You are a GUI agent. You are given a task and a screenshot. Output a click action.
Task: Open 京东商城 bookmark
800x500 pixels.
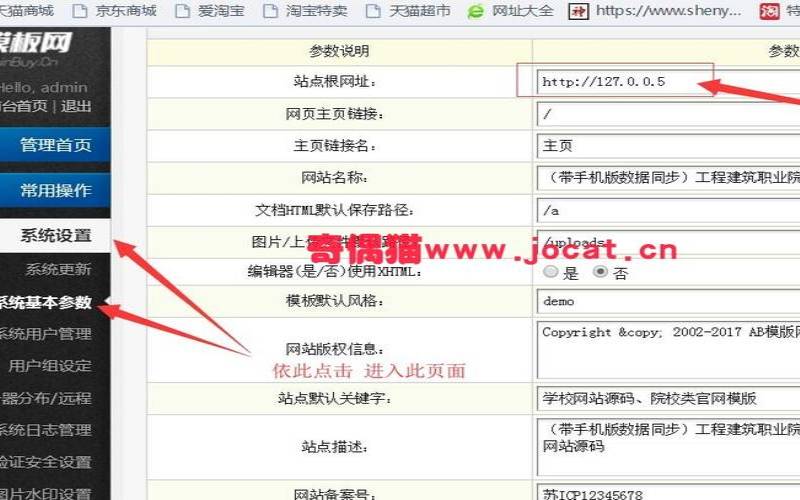(115, 10)
